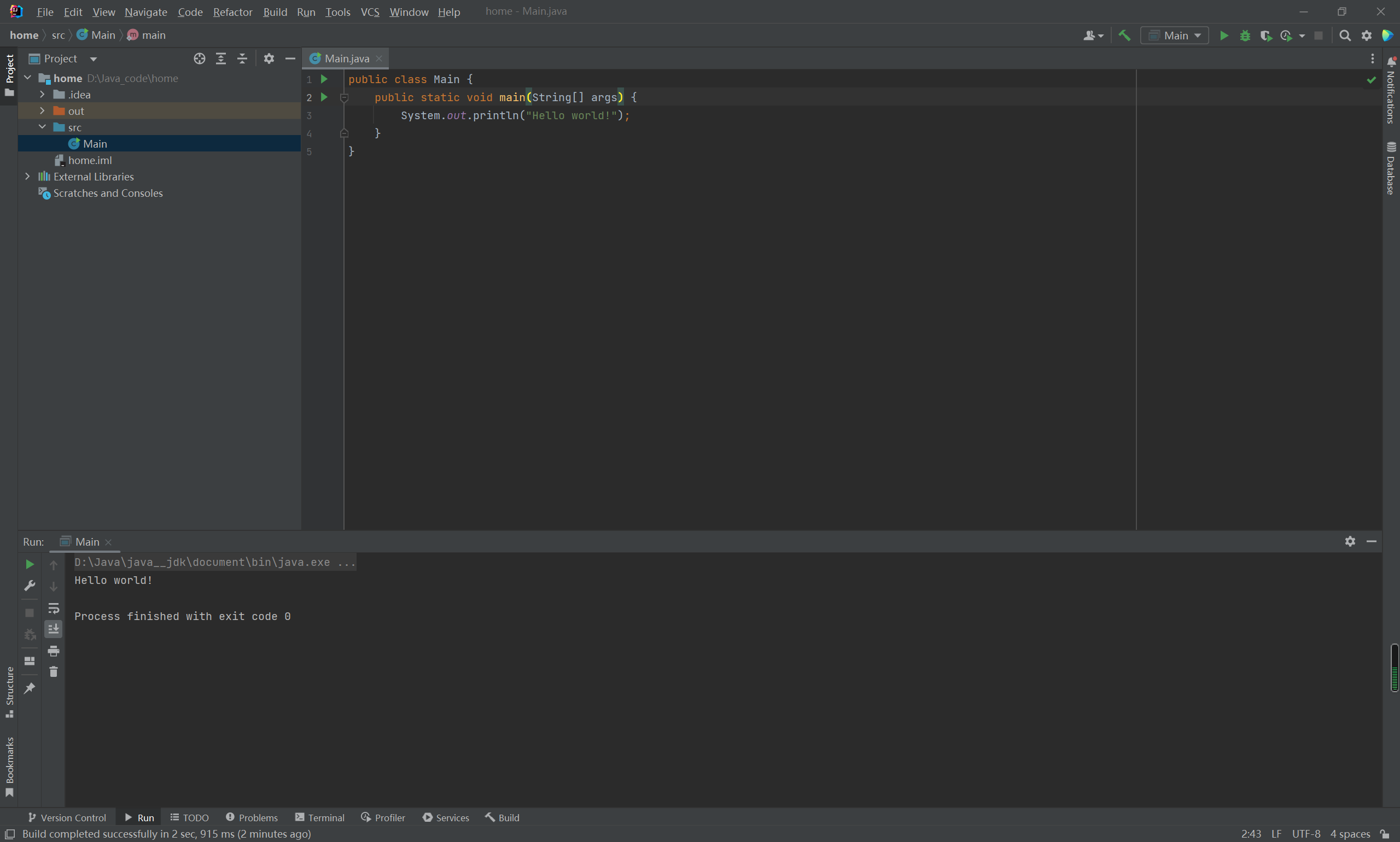
Task: Open the Tools menu
Action: [x=337, y=12]
